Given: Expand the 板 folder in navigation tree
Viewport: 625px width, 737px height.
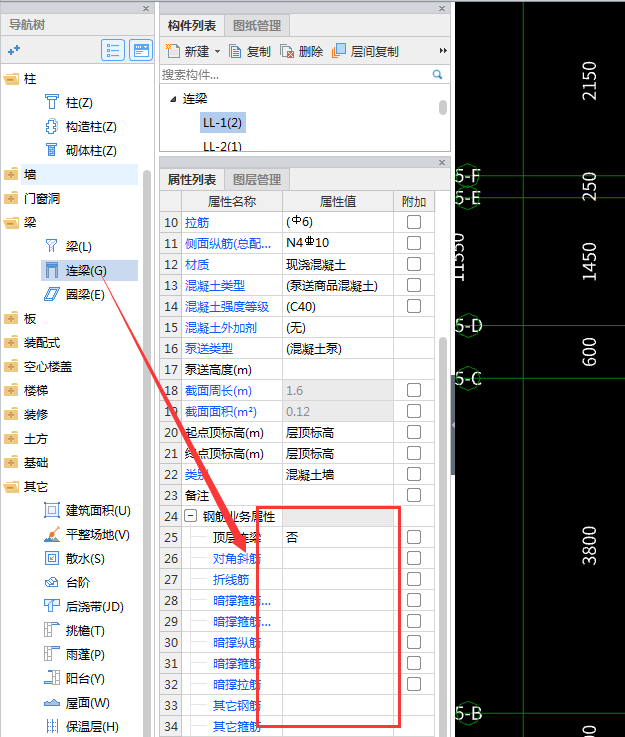Looking at the screenshot, I should pyautogui.click(x=11, y=318).
